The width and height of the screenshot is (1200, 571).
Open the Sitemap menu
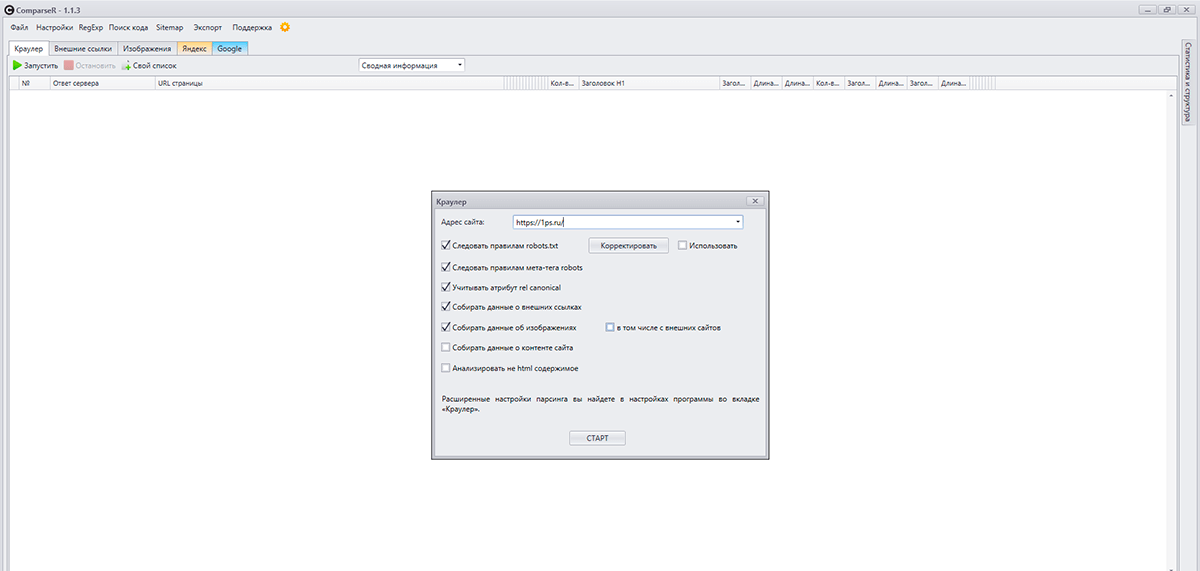pos(170,27)
